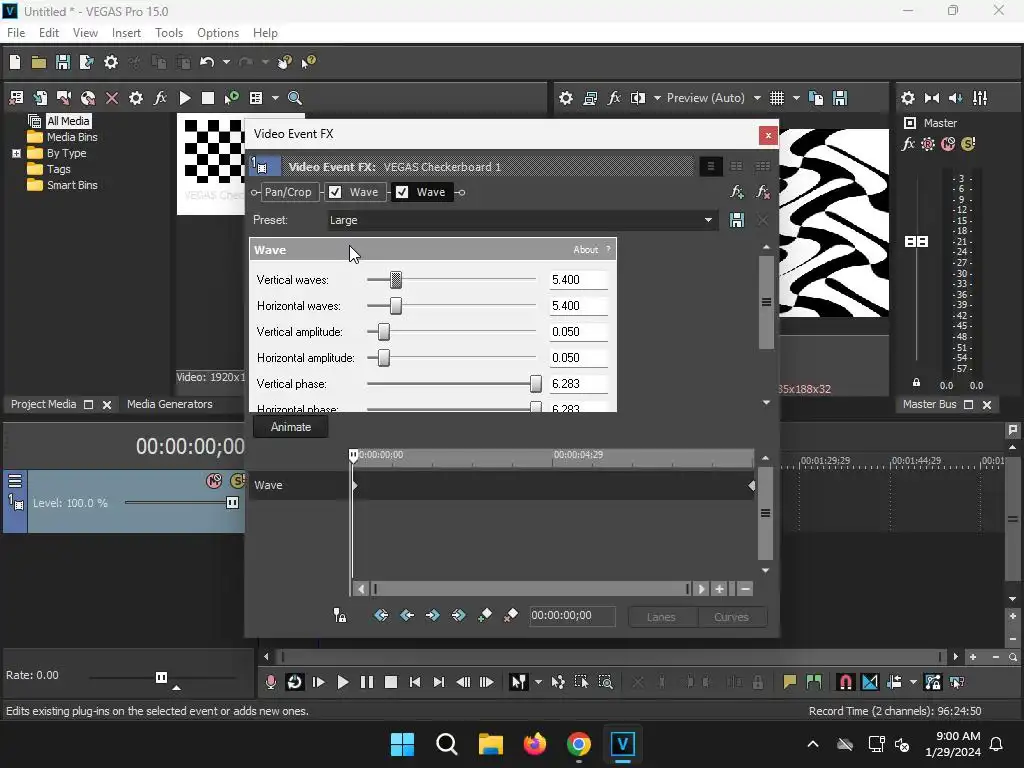
Task: Open the Insert menu
Action: 126,33
